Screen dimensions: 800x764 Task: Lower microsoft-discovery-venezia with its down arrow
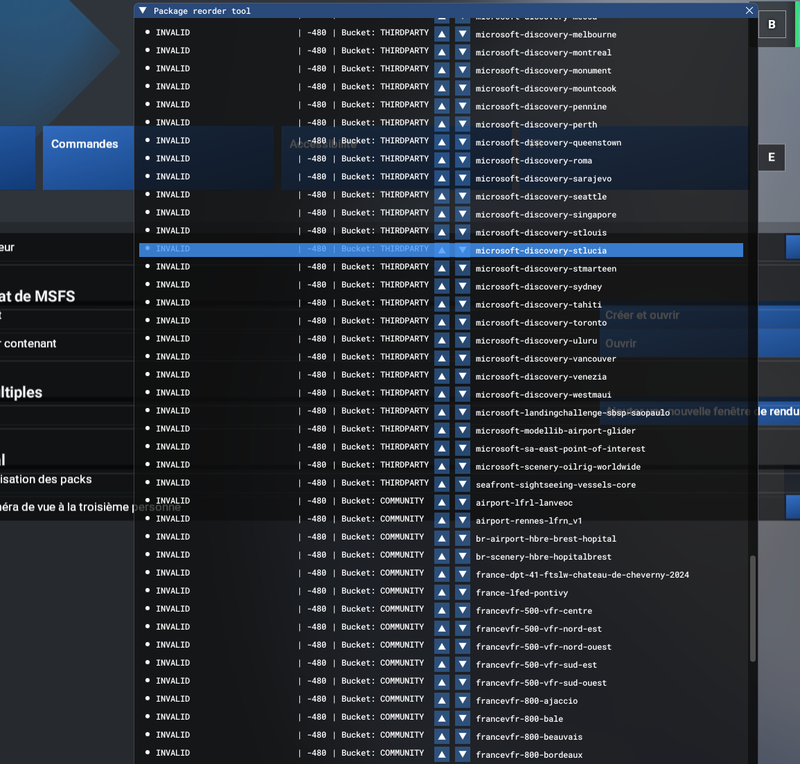(462, 376)
